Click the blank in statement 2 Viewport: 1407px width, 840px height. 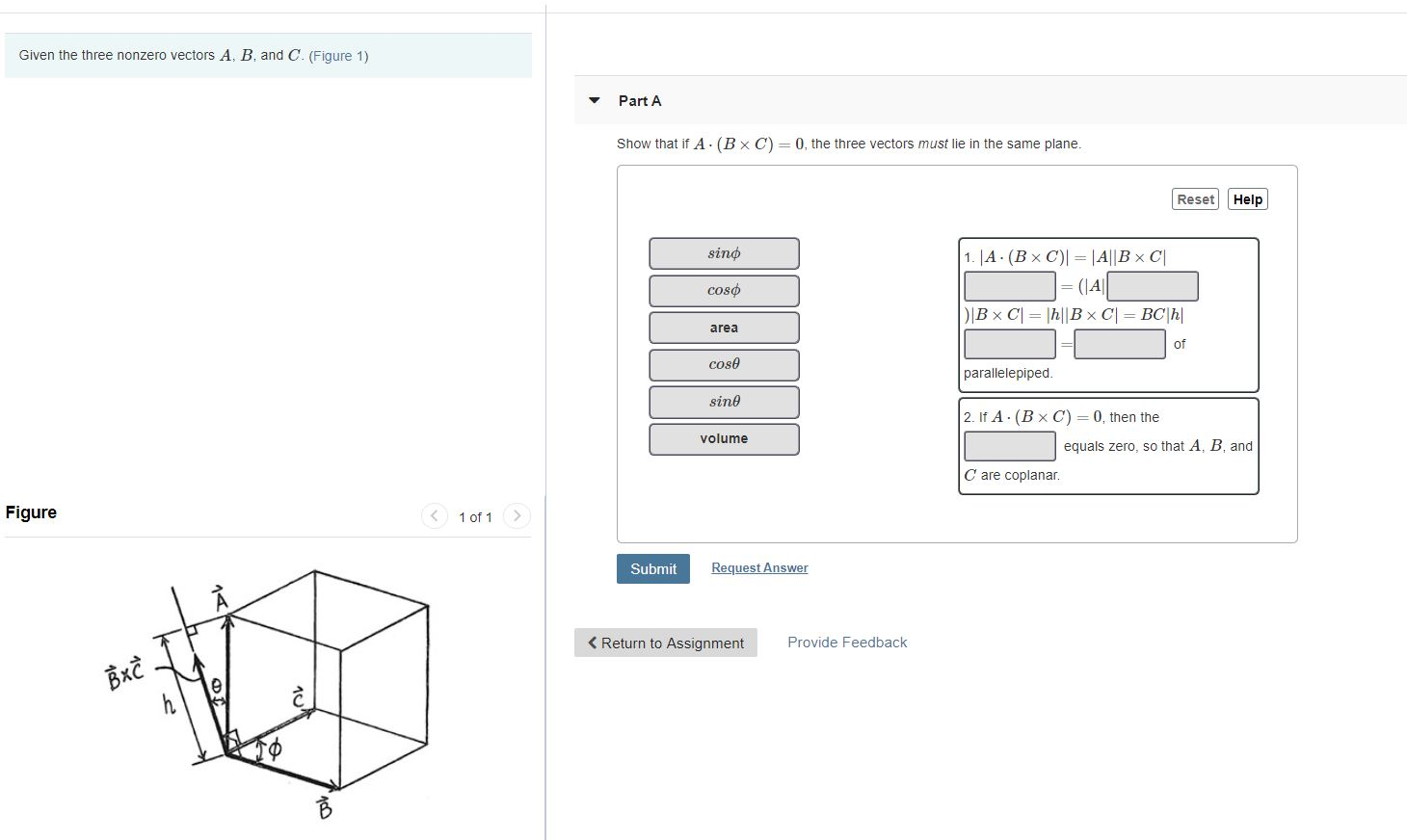pos(1009,445)
